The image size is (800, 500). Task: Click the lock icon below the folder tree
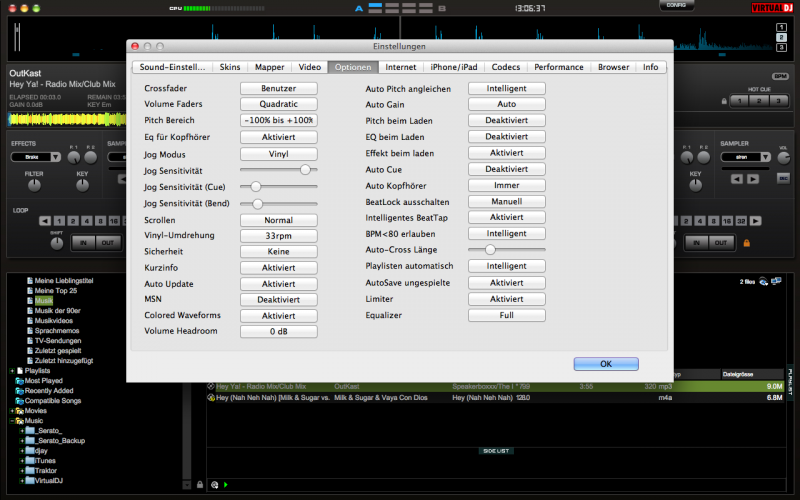200,485
